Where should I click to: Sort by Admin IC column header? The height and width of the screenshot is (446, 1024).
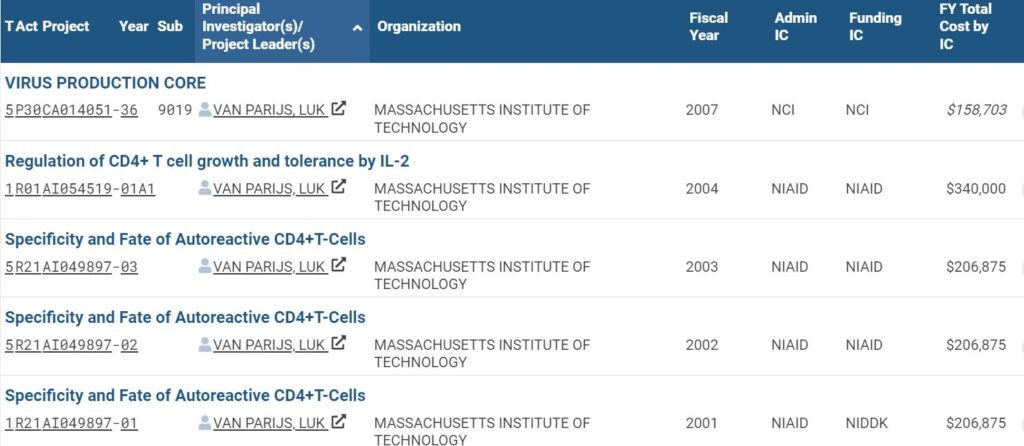coord(795,27)
